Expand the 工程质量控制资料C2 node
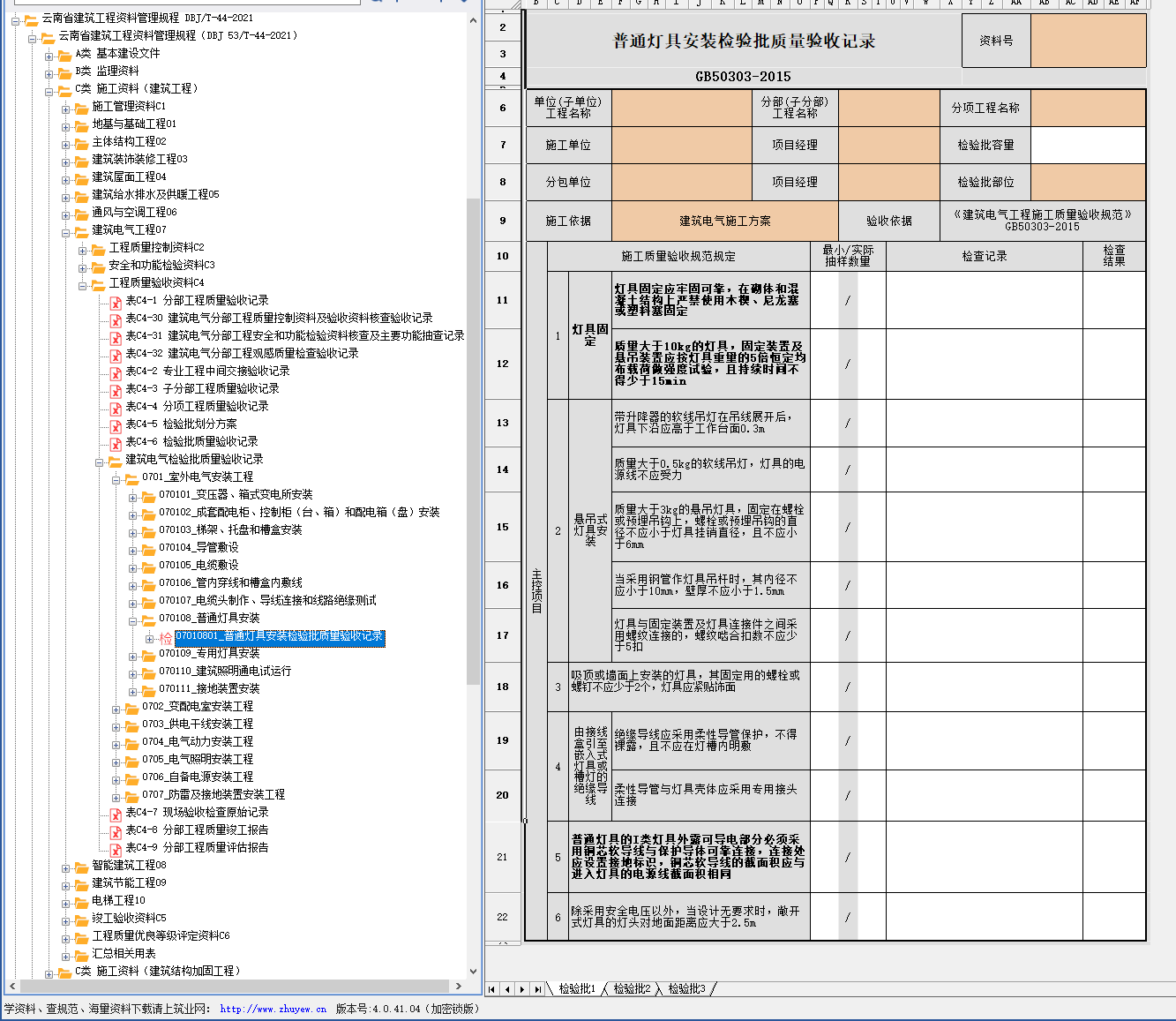 (x=82, y=250)
